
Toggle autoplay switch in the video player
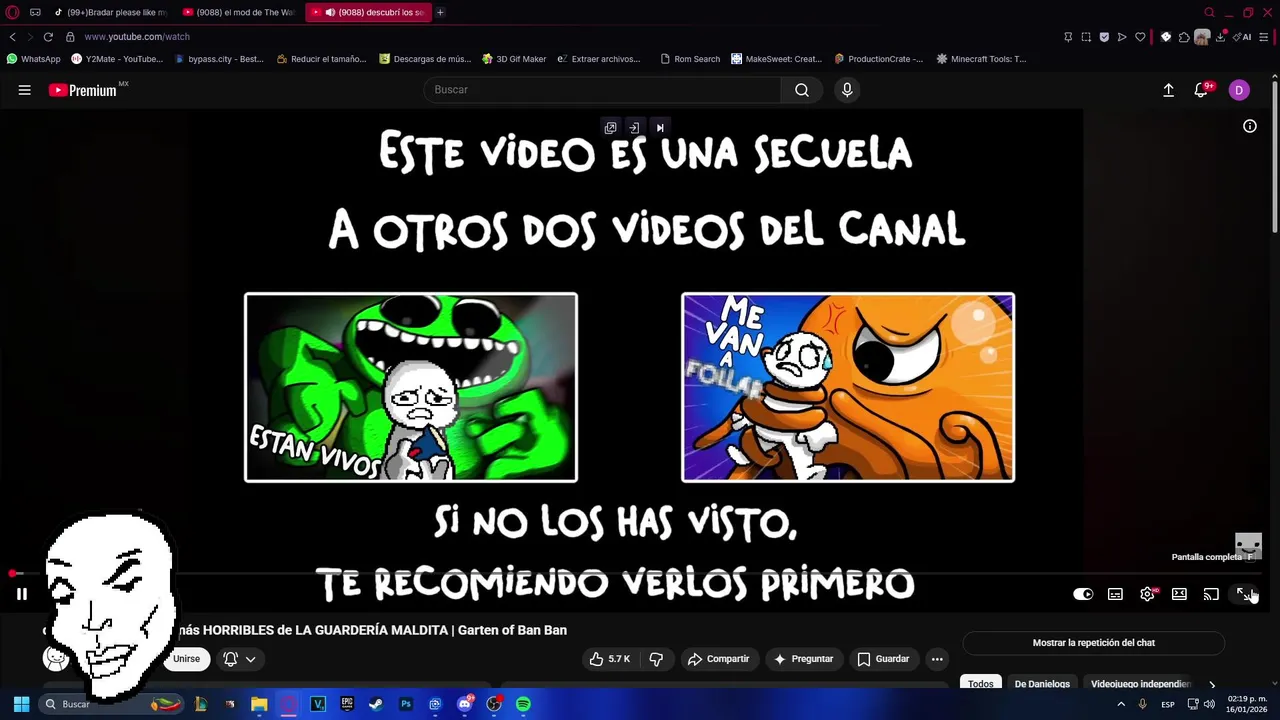1083,594
